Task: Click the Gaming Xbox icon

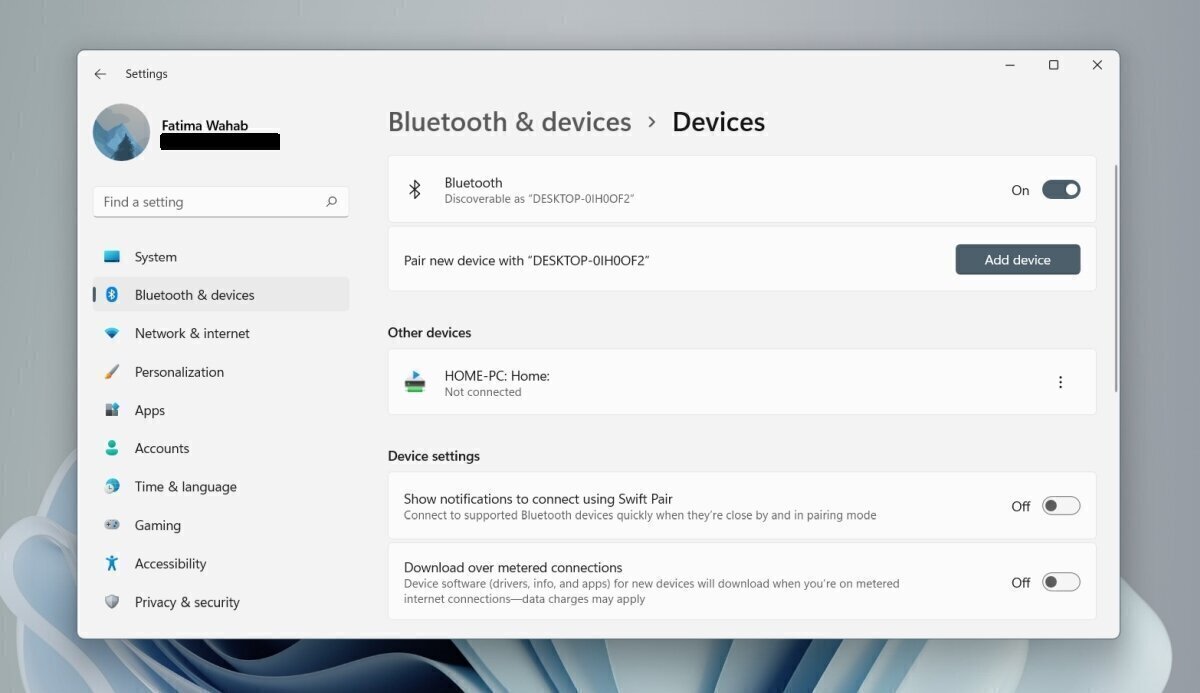Action: pos(112,525)
